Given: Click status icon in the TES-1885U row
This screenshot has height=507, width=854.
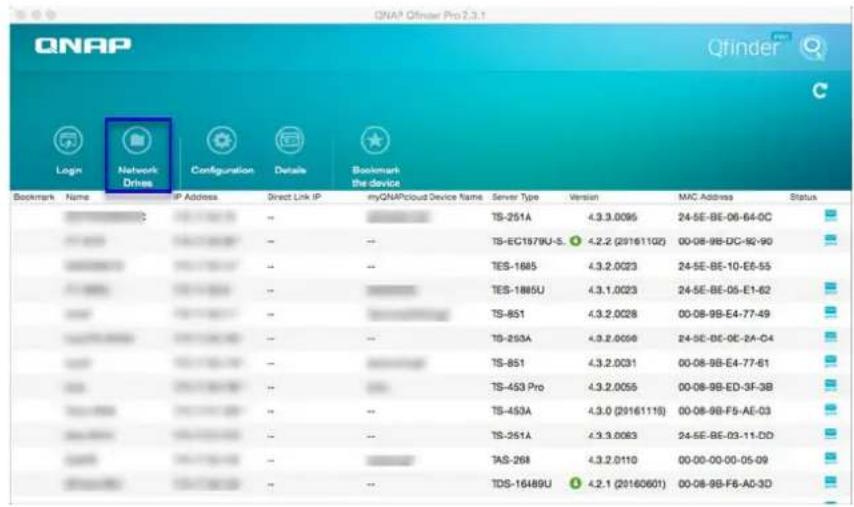Looking at the screenshot, I should pos(830,289).
